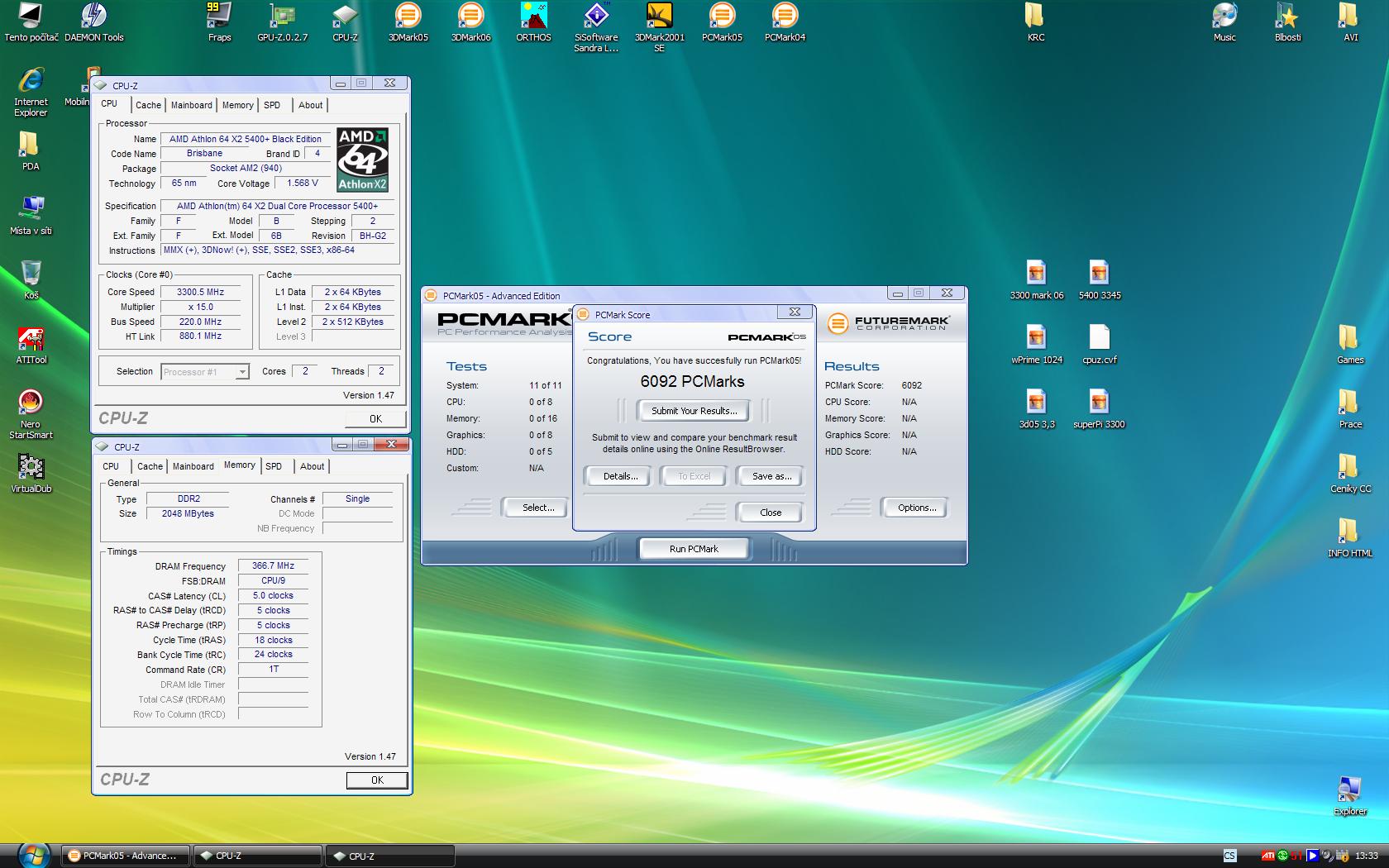Open PCMark05 Options button
The height and width of the screenshot is (868, 1389).
click(917, 508)
